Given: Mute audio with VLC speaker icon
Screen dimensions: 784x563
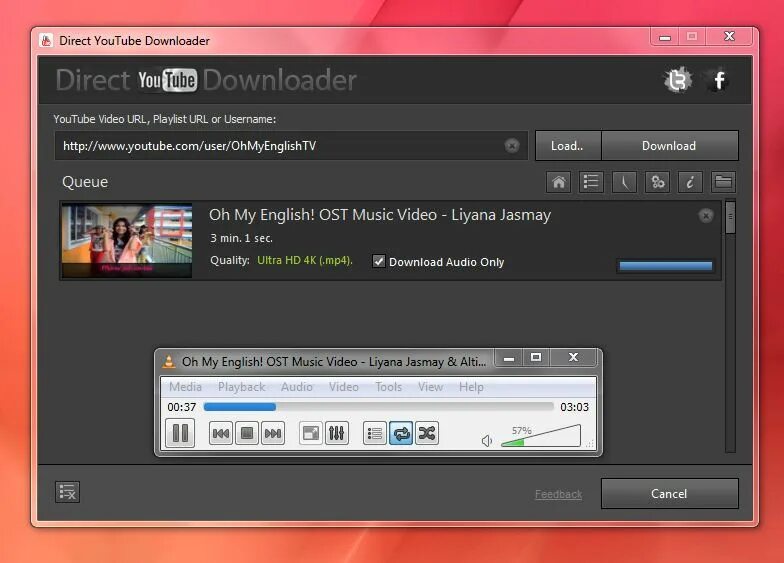Looking at the screenshot, I should 486,440.
